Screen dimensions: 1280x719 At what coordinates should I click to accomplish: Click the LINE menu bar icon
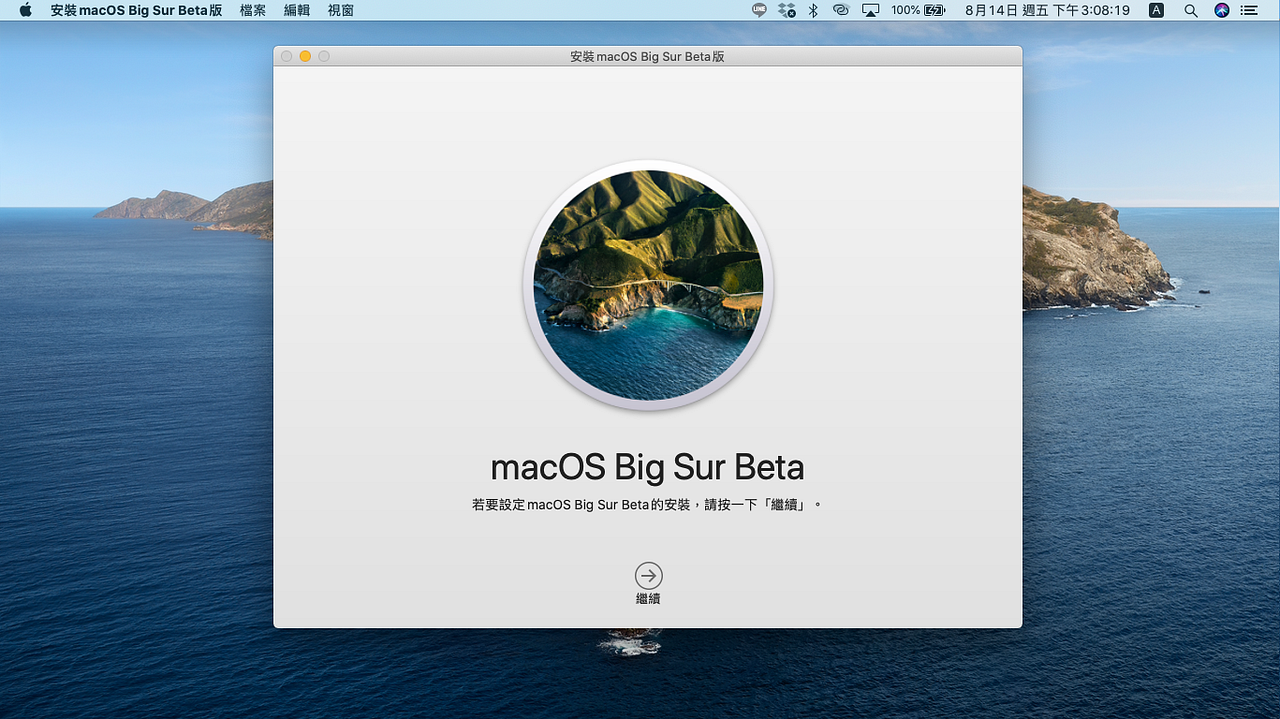759,10
